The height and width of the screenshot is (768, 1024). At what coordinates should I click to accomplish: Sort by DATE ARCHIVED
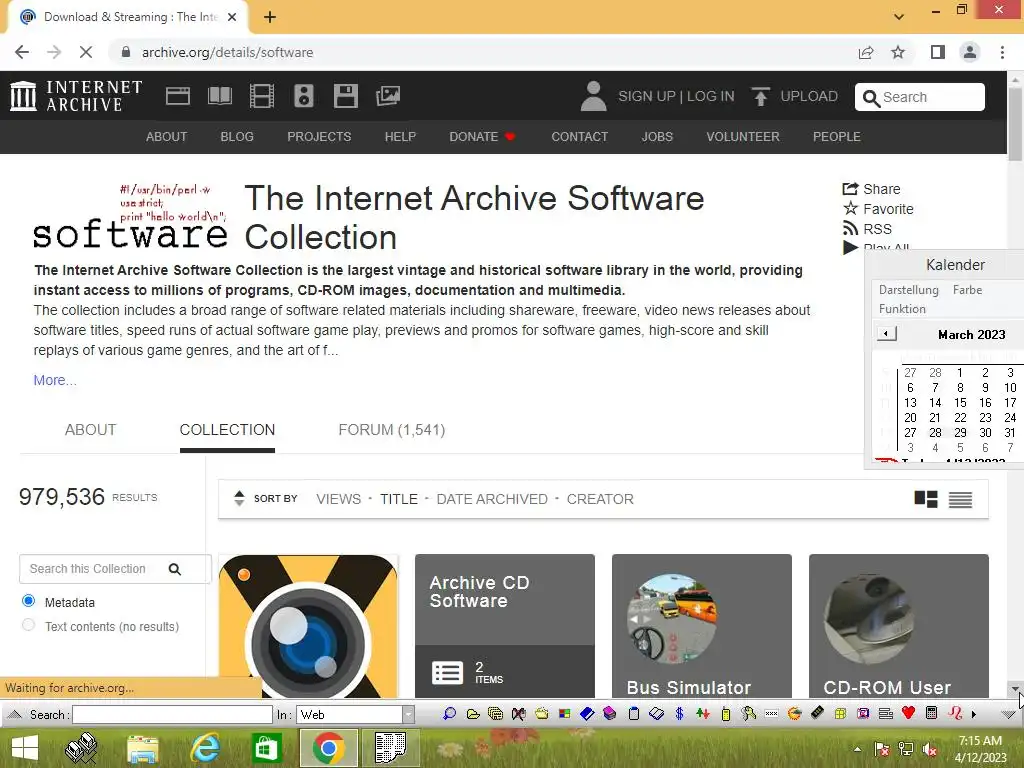tap(492, 499)
